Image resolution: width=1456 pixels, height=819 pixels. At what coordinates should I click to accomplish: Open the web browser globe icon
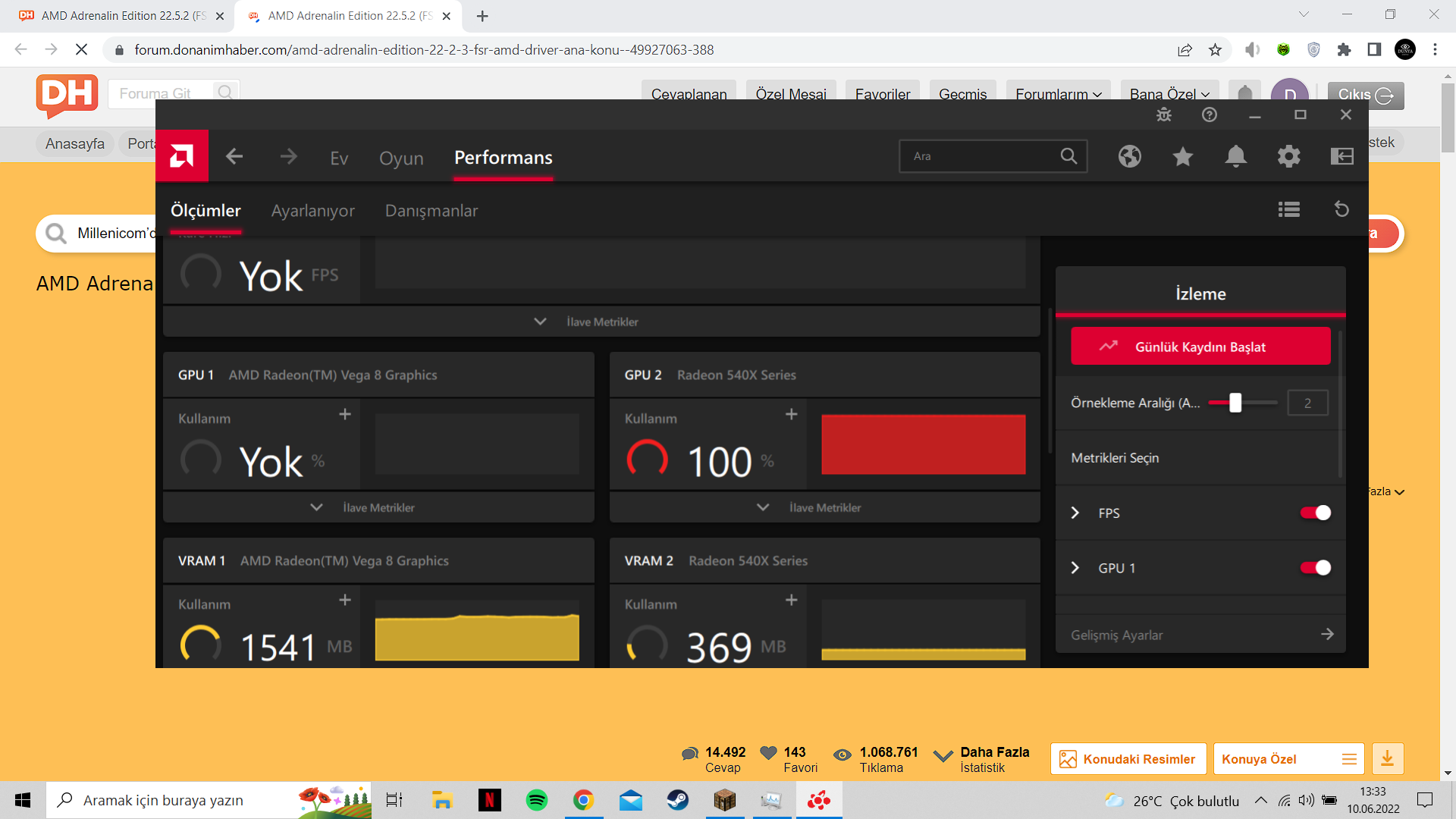point(1130,156)
